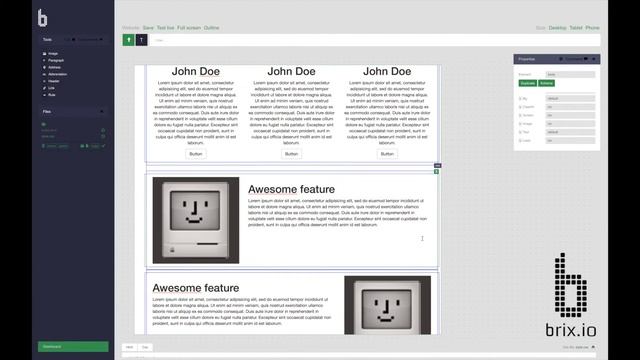Click the Button under second John Doe
Image resolution: width=640 pixels, height=360 pixels.
[291, 154]
